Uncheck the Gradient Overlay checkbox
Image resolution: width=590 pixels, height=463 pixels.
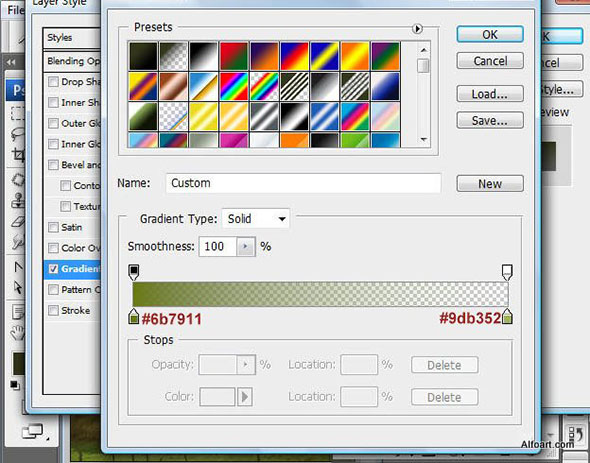tap(53, 269)
